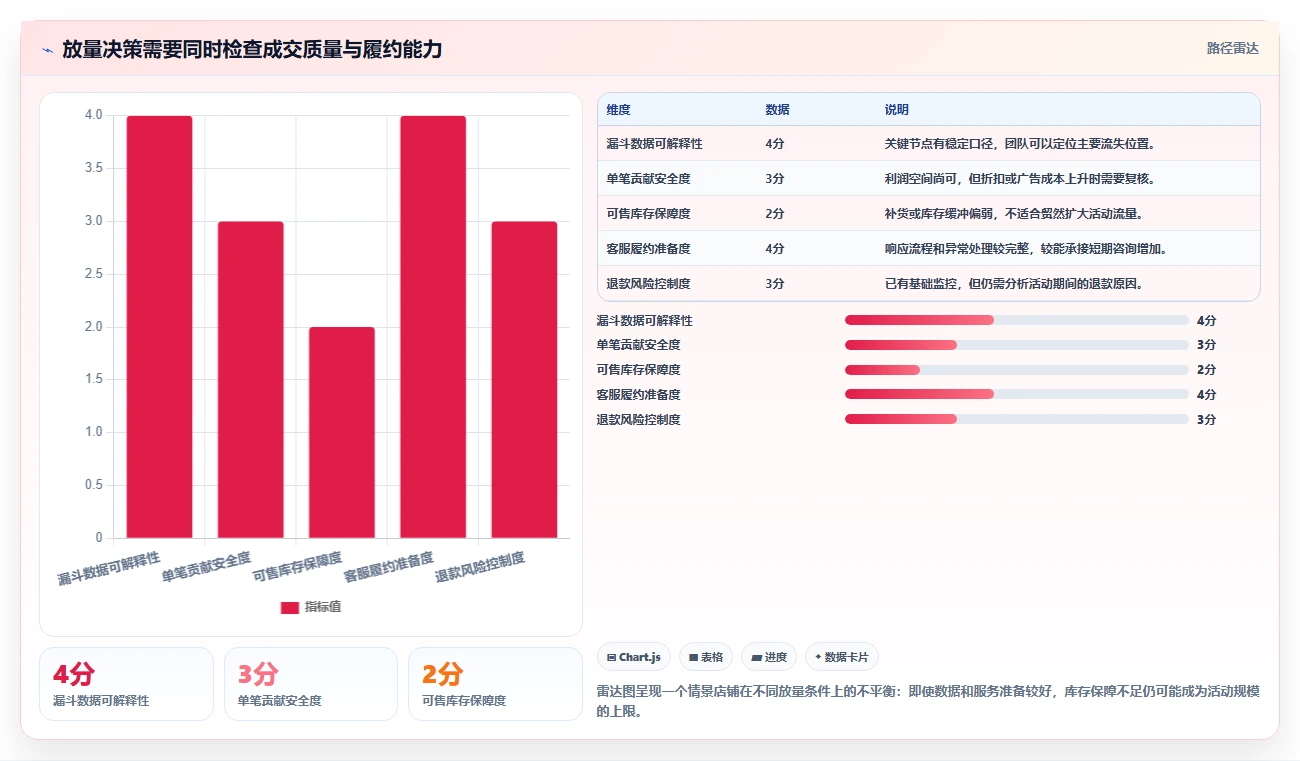The height and width of the screenshot is (761, 1300).
Task: Click the summary paragraph starting 雷达图呈现
Action: tap(928, 702)
